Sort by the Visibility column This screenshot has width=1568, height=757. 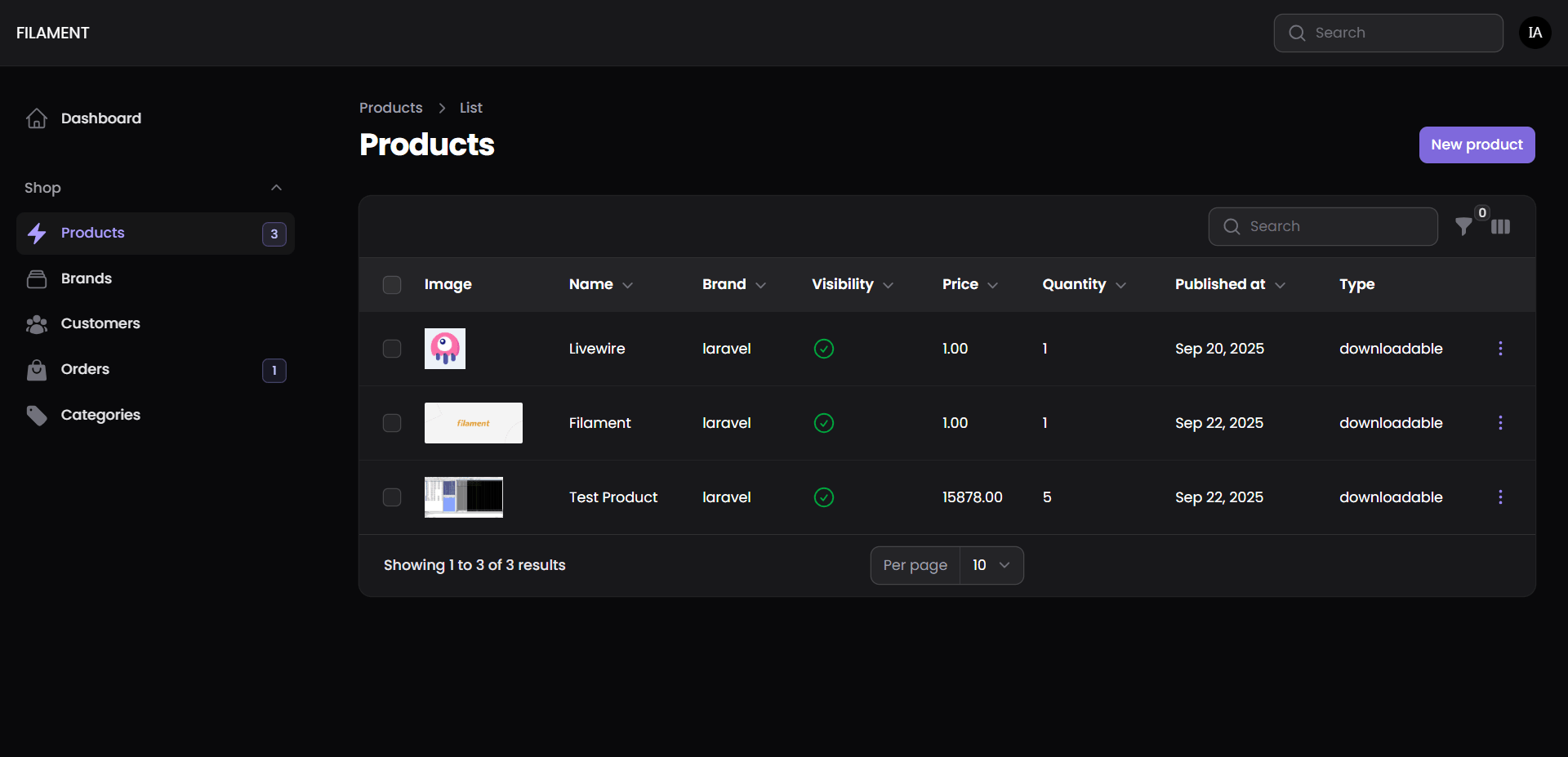(x=853, y=284)
